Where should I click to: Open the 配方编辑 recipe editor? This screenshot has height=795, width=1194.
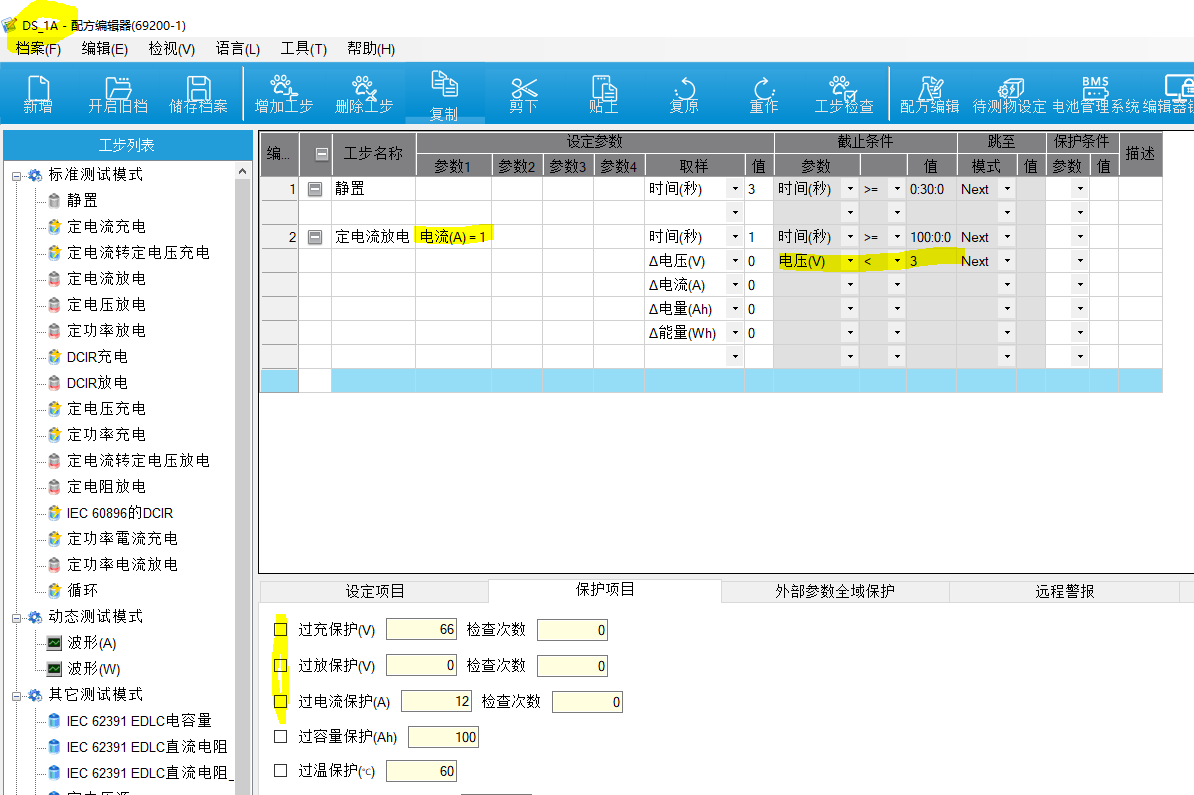point(930,94)
